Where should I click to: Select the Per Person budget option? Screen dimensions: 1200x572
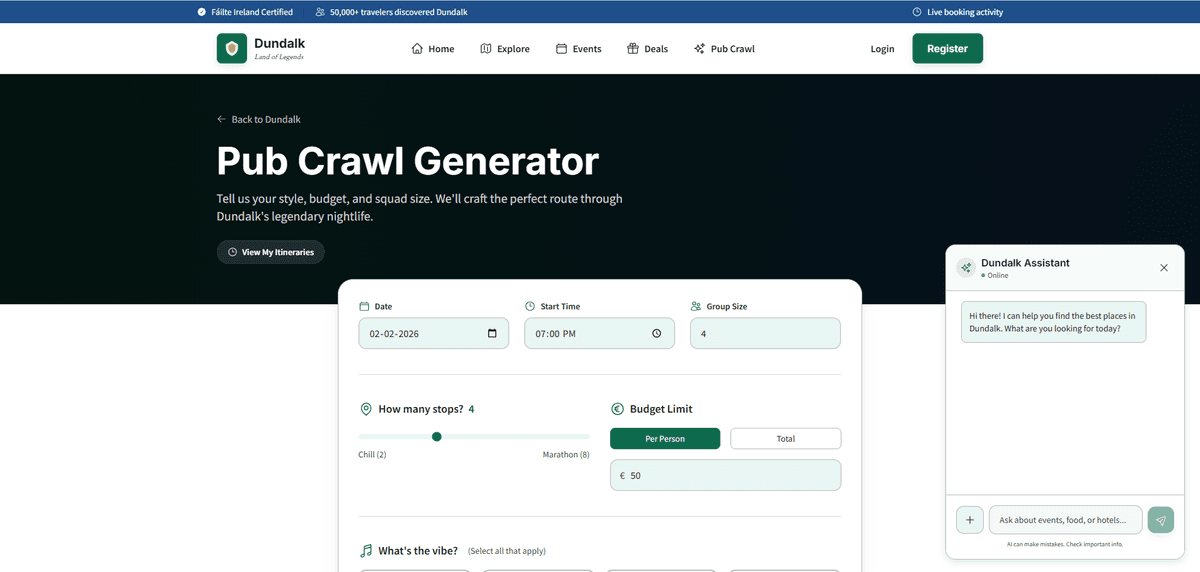coord(665,439)
